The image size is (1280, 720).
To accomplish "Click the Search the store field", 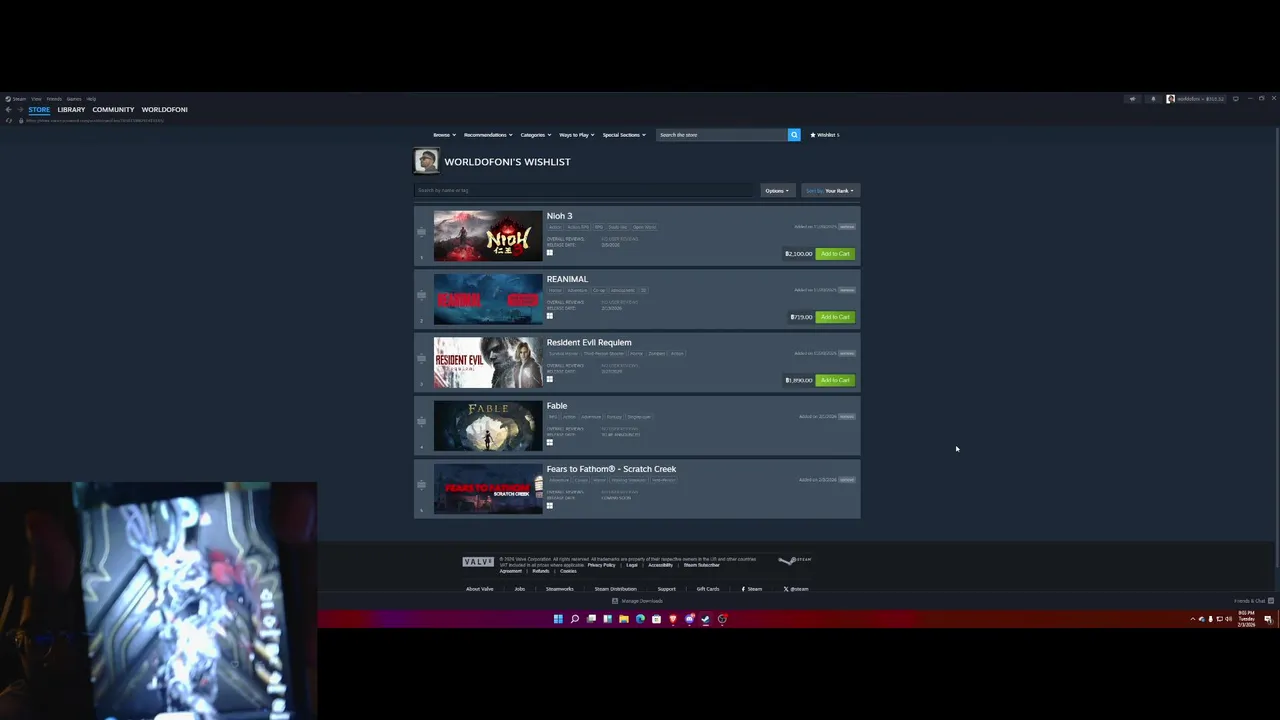I will [722, 135].
